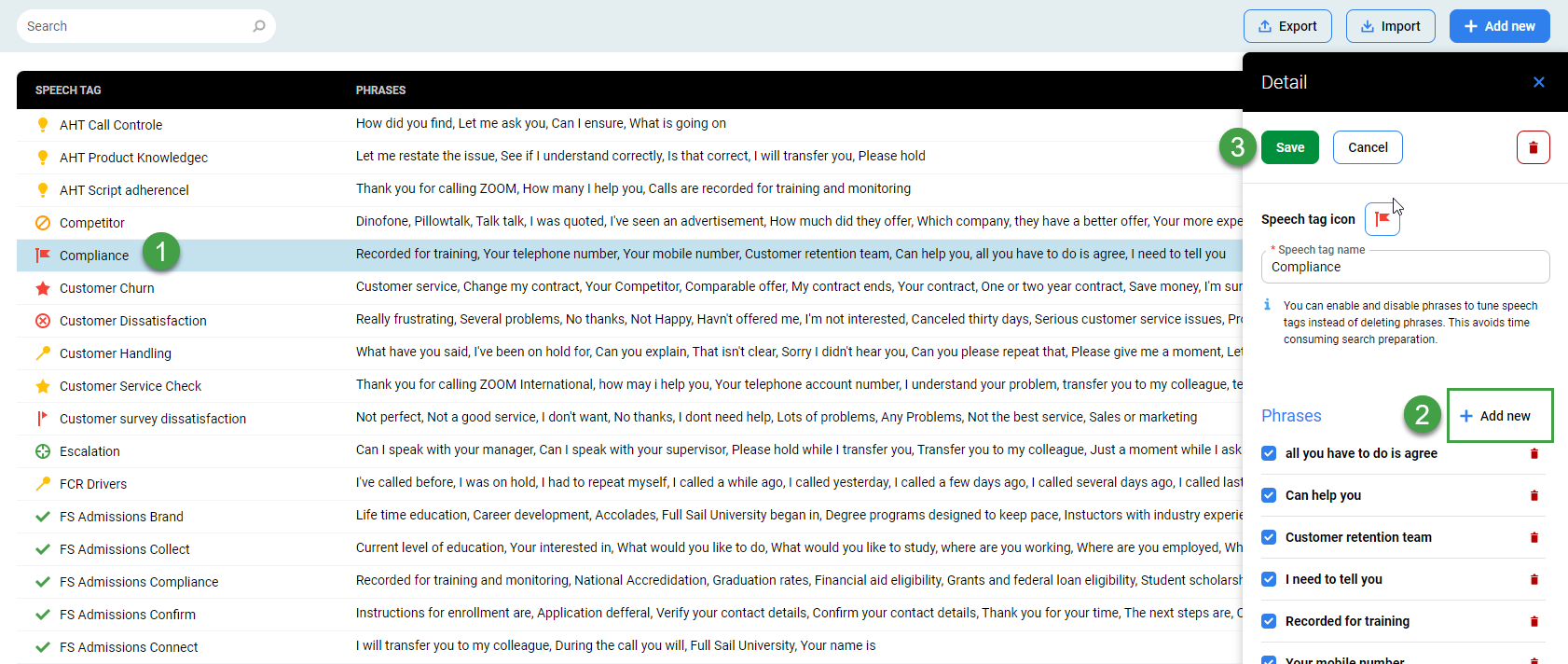Remove the 'Recorded for training' phrase
The height and width of the screenshot is (664, 1568).
click(x=1534, y=621)
